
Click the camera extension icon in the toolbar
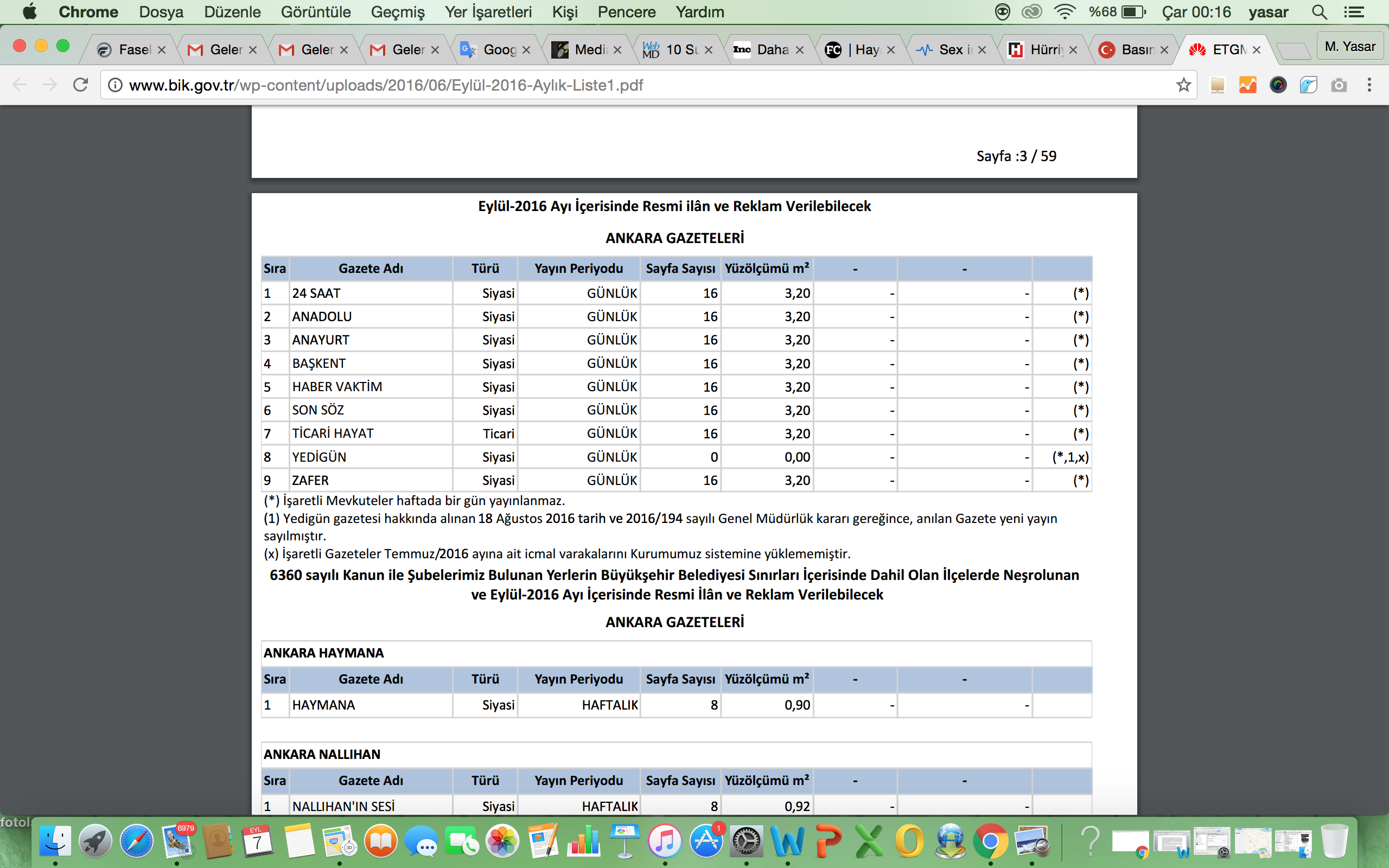[x=1339, y=85]
